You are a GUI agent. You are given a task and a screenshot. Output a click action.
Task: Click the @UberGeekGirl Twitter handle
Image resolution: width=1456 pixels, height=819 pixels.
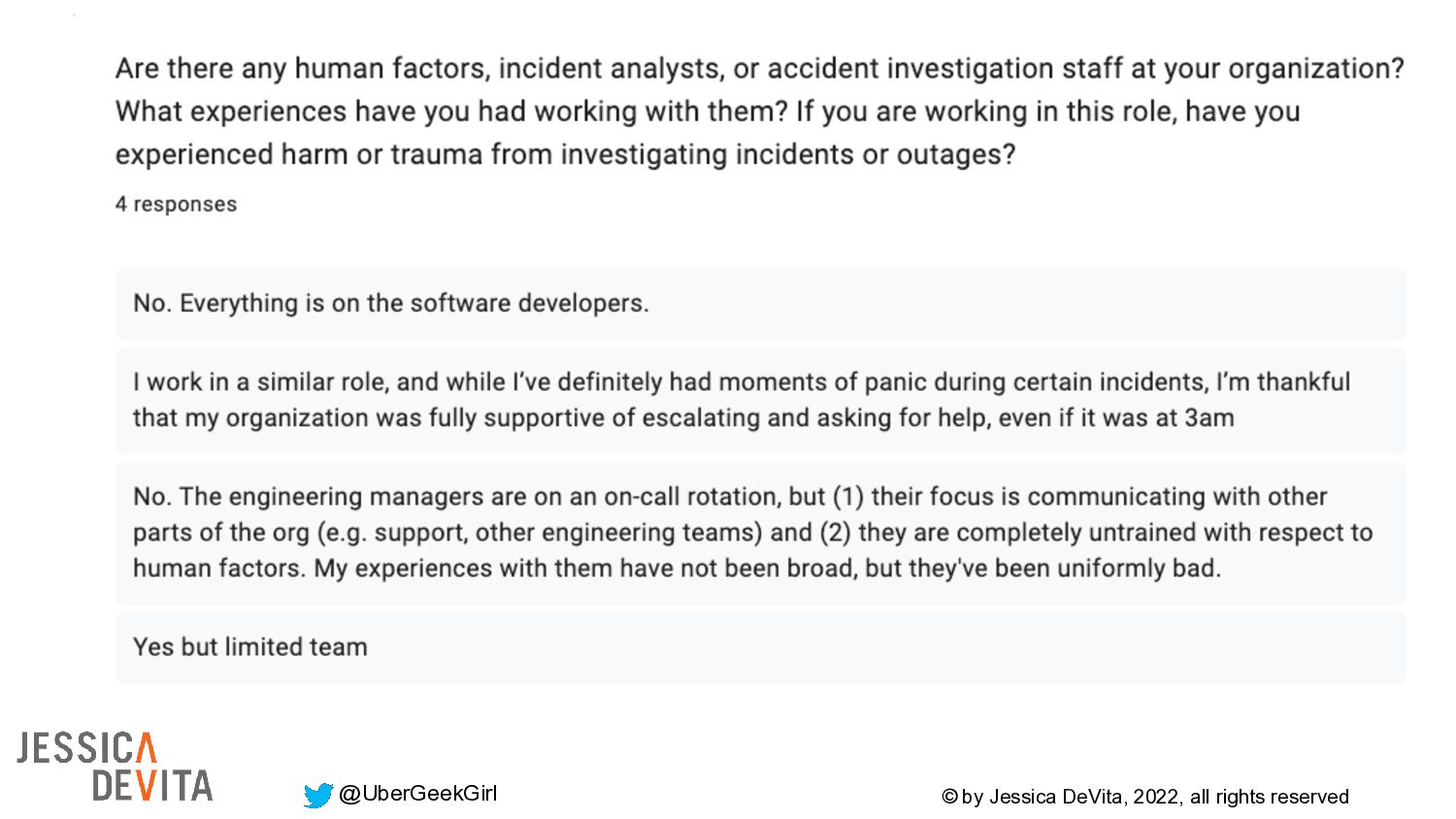[417, 794]
